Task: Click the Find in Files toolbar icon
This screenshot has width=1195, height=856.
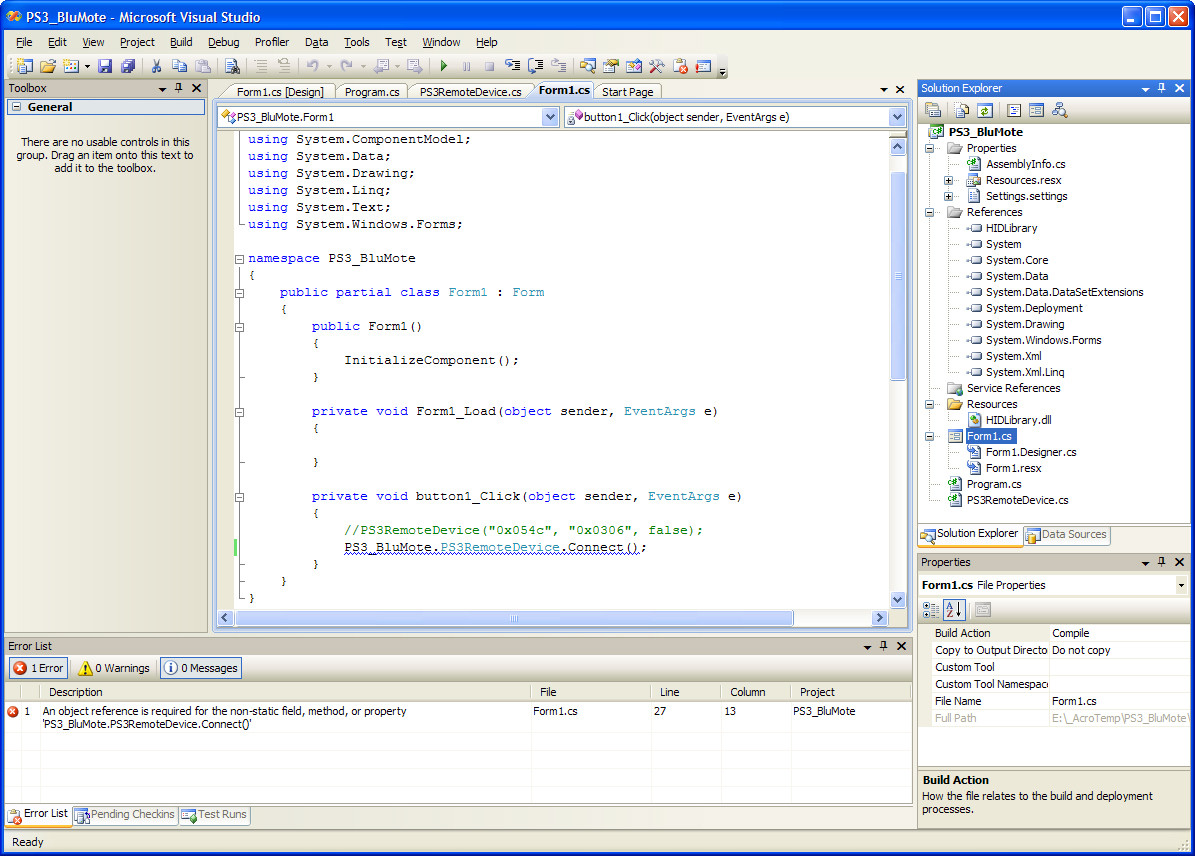Action: (232, 66)
